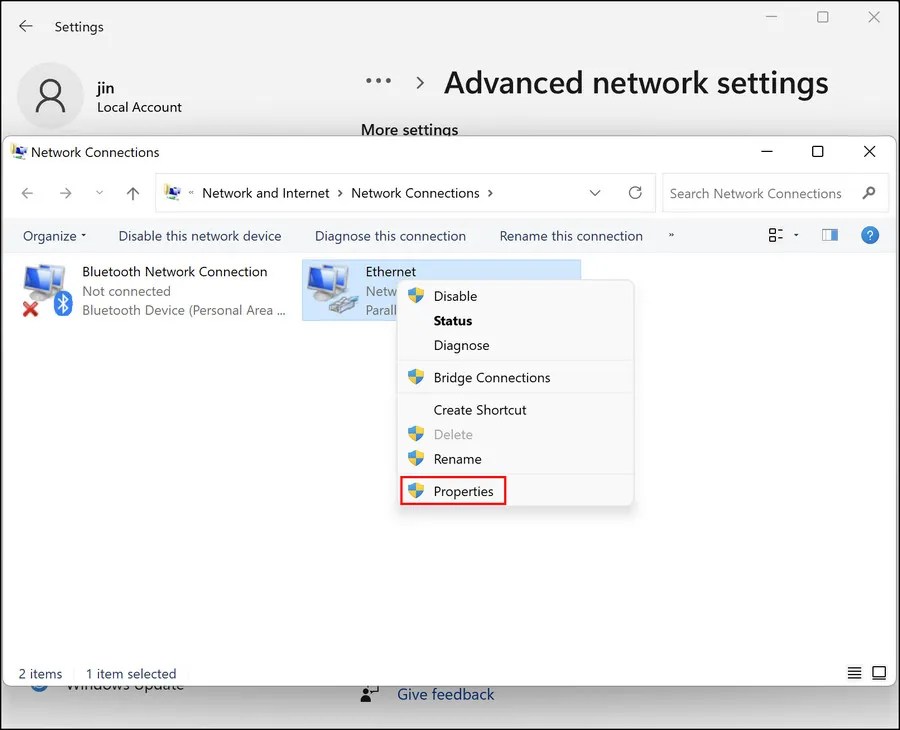This screenshot has height=730, width=900.
Task: Click Disable this network device
Action: click(x=199, y=236)
